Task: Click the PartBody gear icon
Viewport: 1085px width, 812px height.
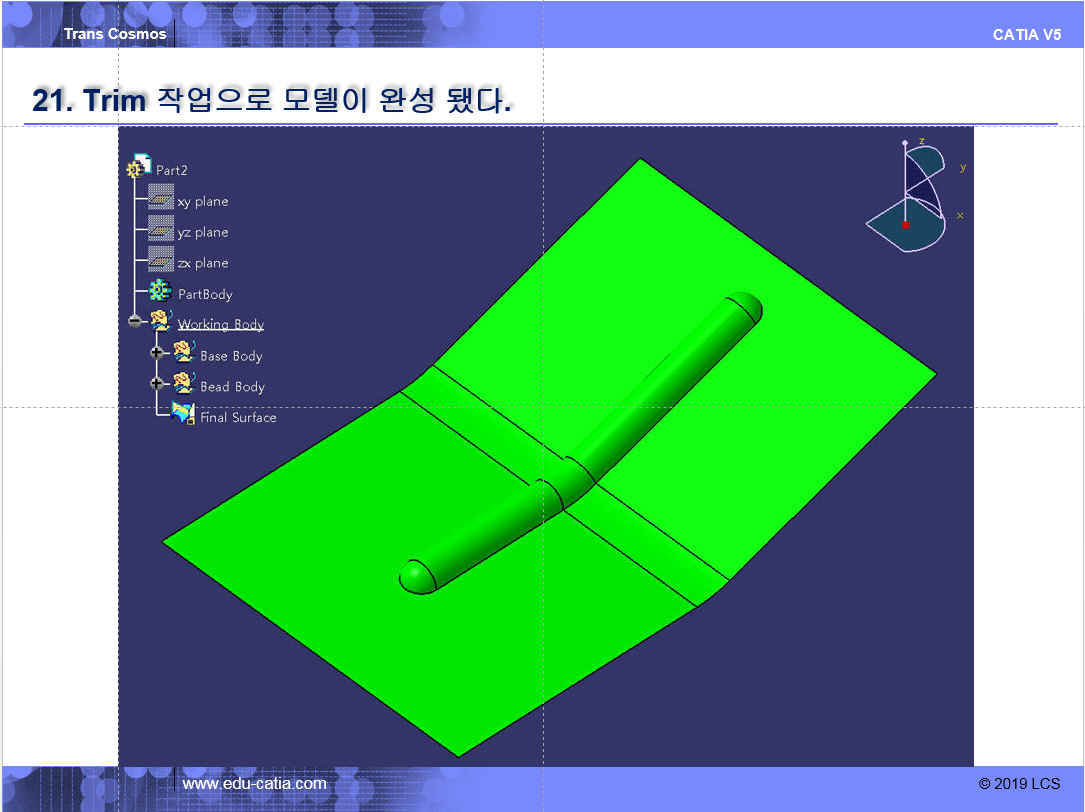Action: [160, 292]
